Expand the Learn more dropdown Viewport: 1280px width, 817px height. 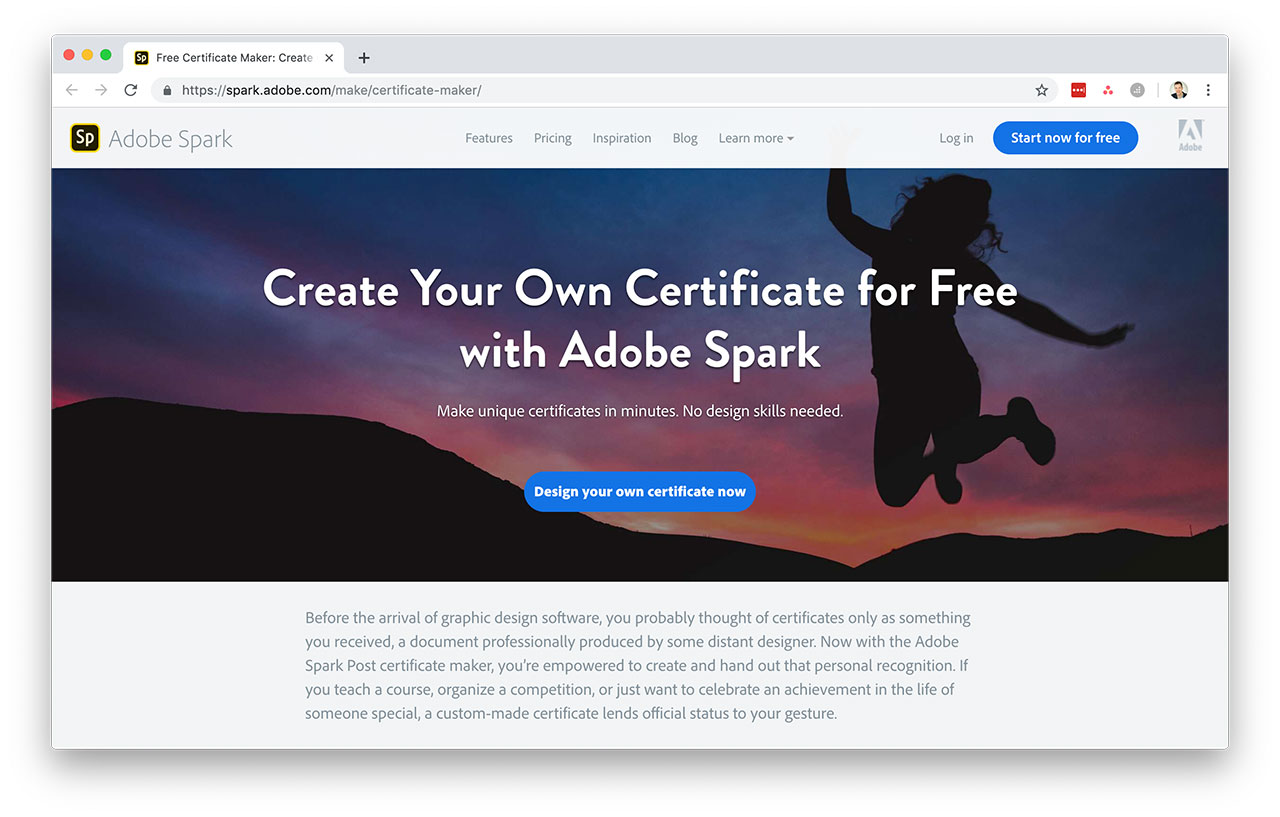756,138
